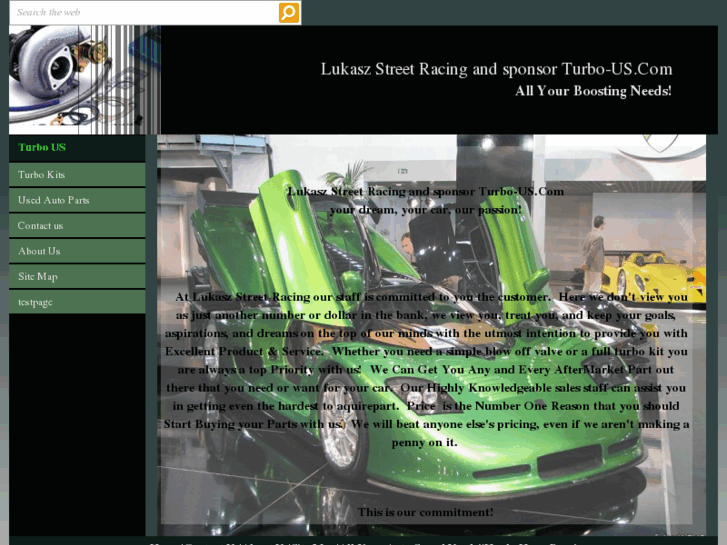The image size is (727, 545).
Task: Go to Used Auto Parts
Action: pyautogui.click(x=77, y=200)
